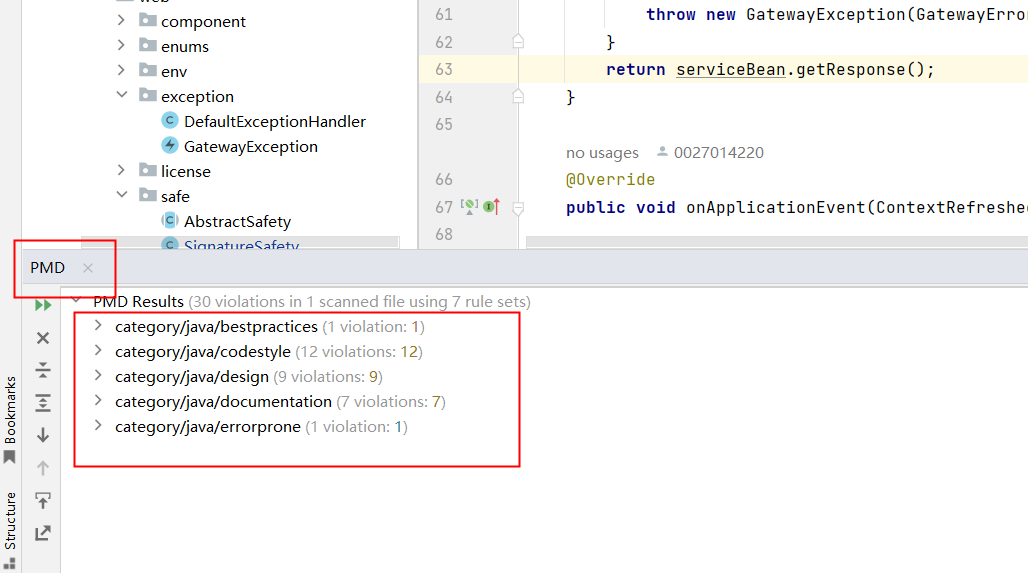The width and height of the screenshot is (1028, 573).
Task: Click GatewayException in throw statement
Action: 825,14
